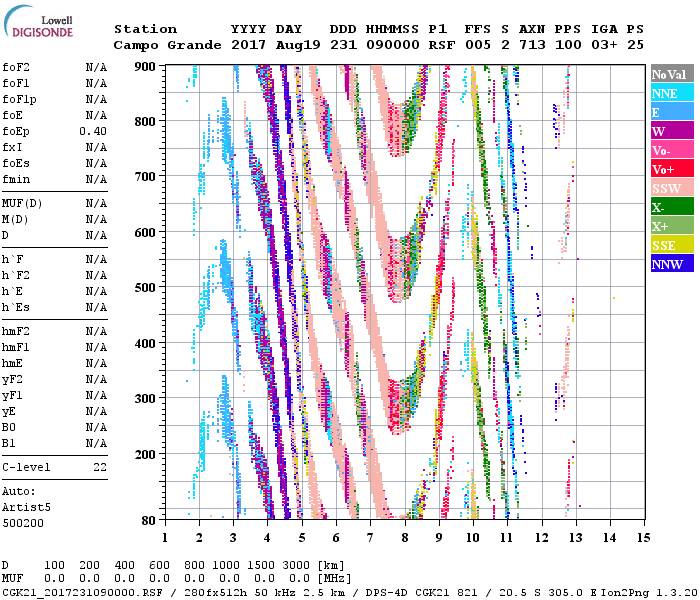
Task: Click the 500200 version number
Action: click(x=23, y=523)
